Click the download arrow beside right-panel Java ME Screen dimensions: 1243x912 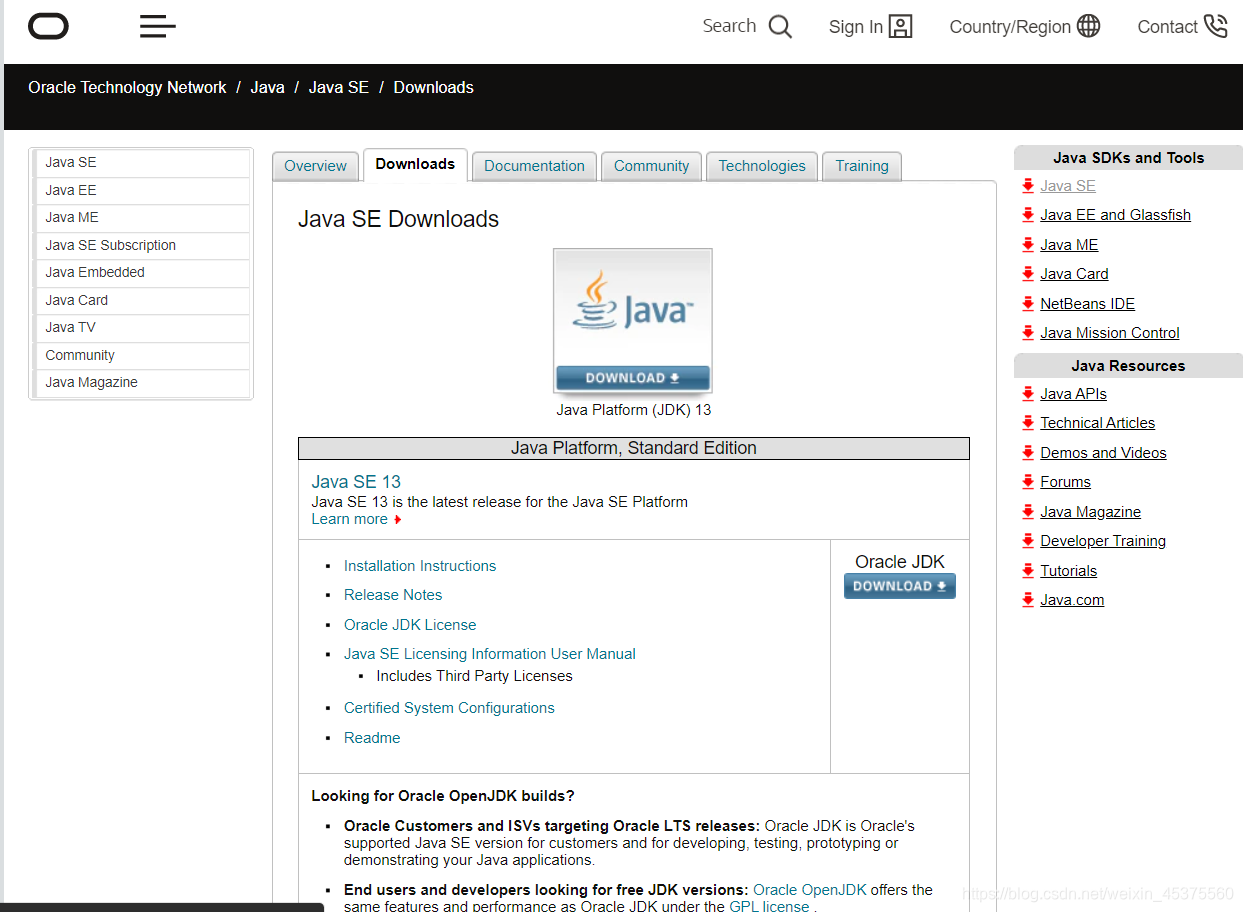[1028, 245]
